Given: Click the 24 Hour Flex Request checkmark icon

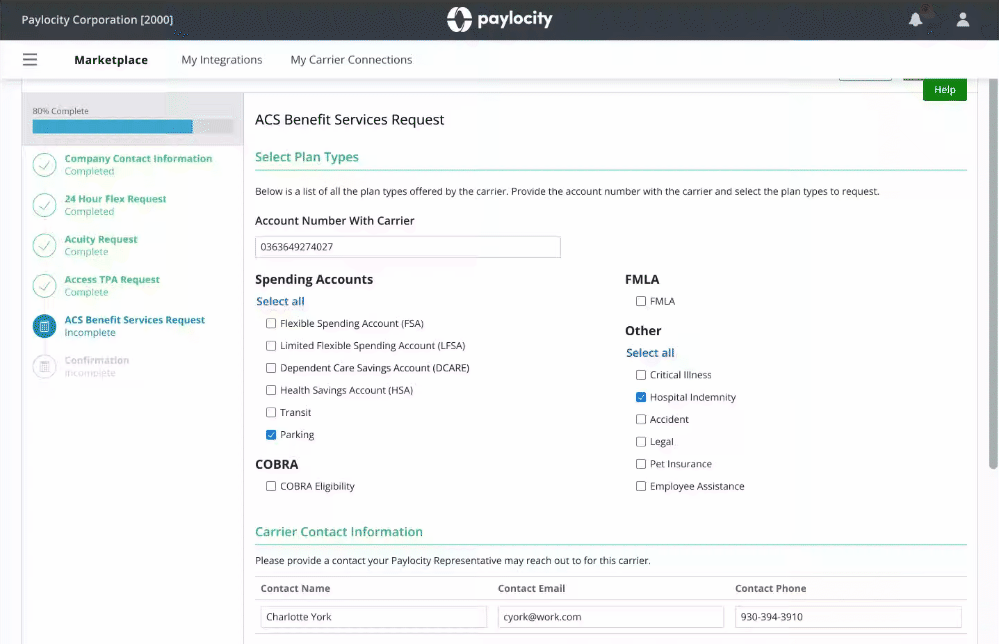Looking at the screenshot, I should click(45, 205).
